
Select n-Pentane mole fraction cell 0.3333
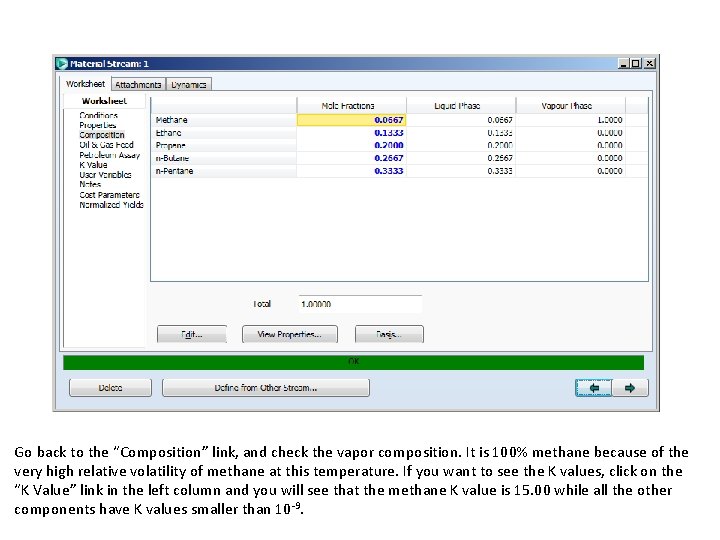tap(351, 171)
